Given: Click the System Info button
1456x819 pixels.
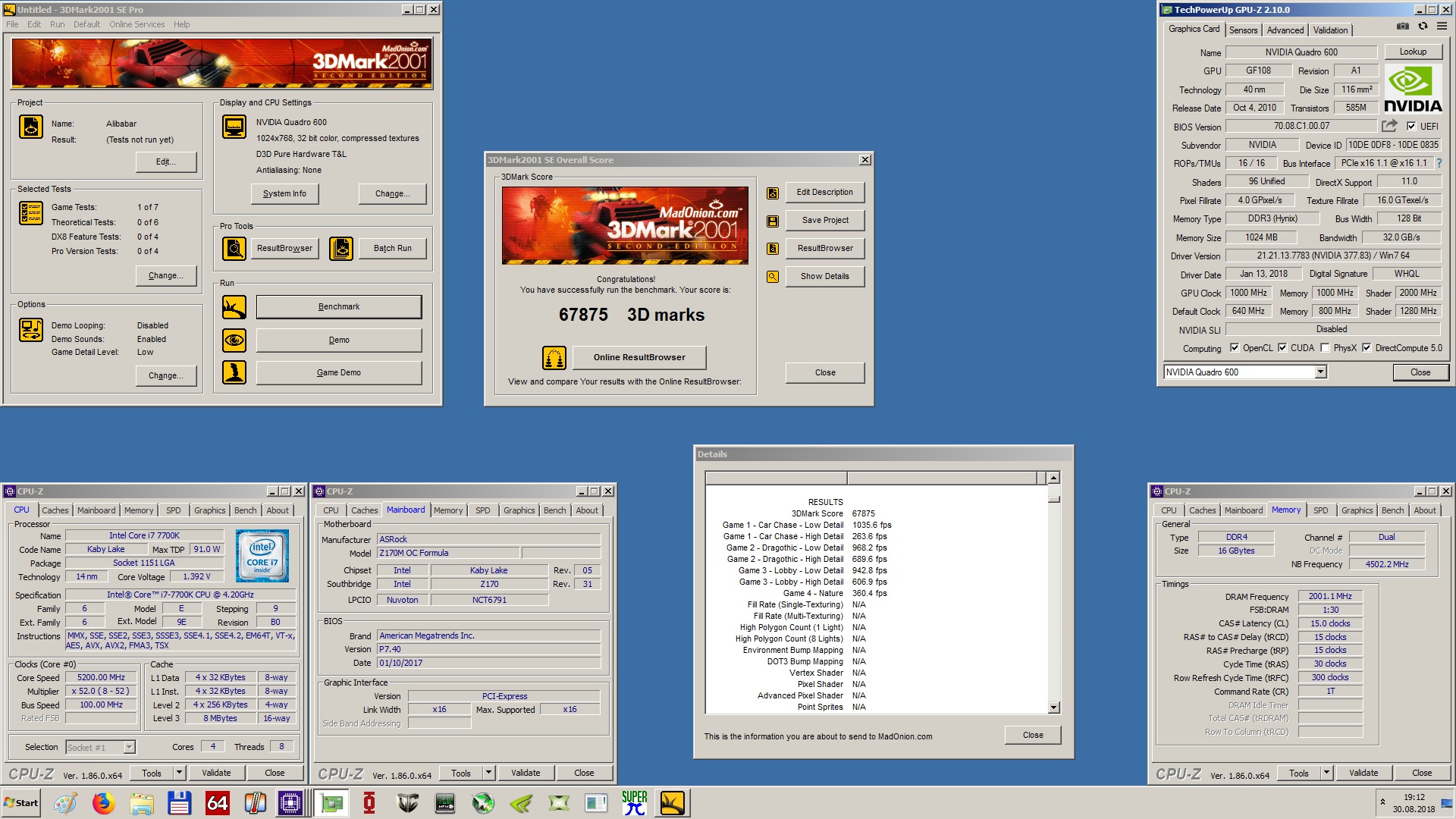Looking at the screenshot, I should coord(284,194).
